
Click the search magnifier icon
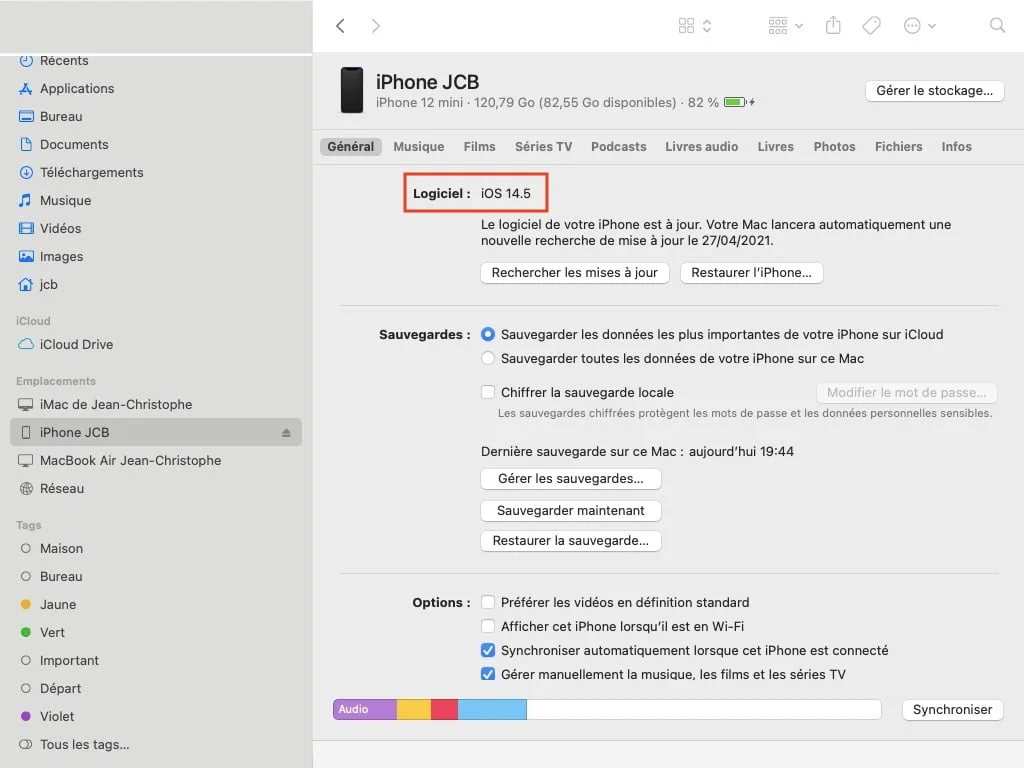(997, 25)
